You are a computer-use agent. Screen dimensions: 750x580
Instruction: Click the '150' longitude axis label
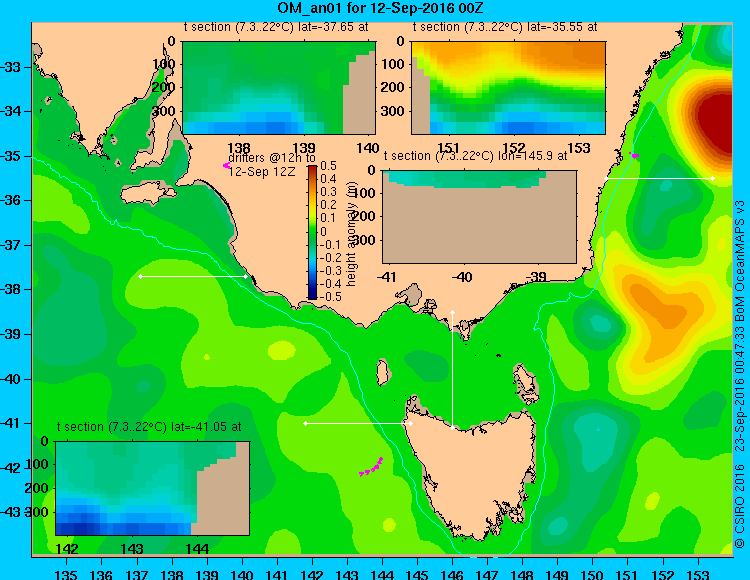click(x=593, y=574)
